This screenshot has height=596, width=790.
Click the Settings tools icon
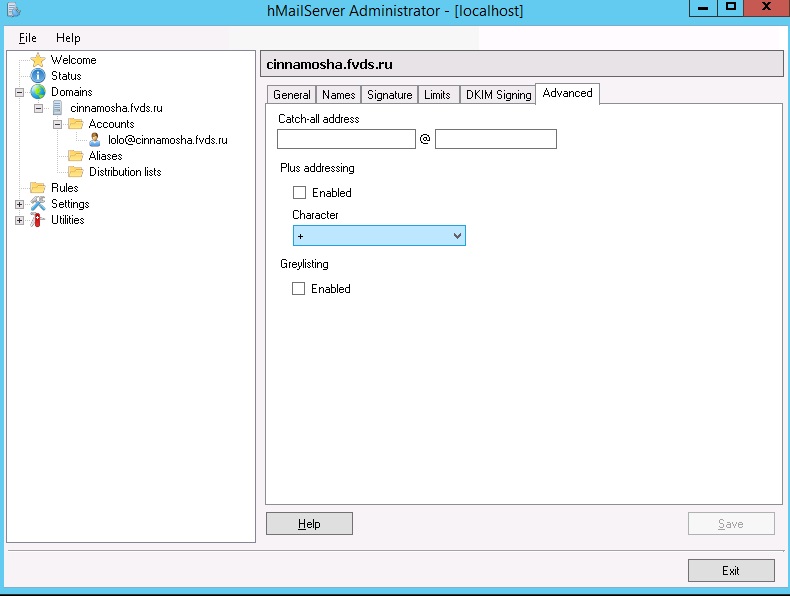[38, 204]
